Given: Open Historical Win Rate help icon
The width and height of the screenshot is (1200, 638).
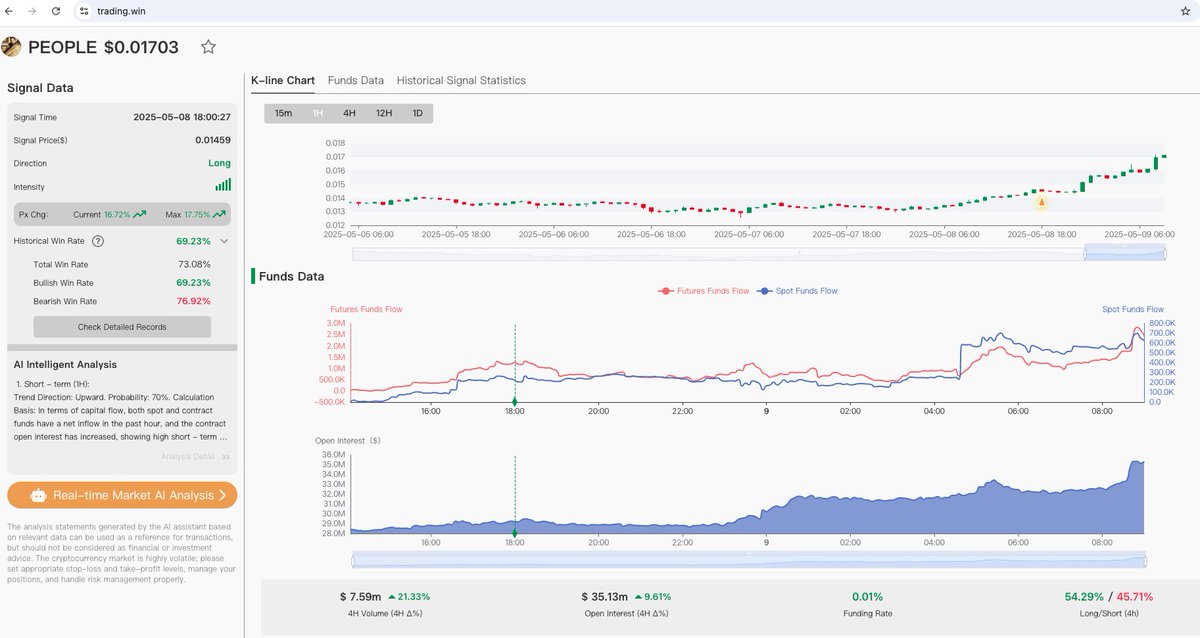Looking at the screenshot, I should click(97, 241).
